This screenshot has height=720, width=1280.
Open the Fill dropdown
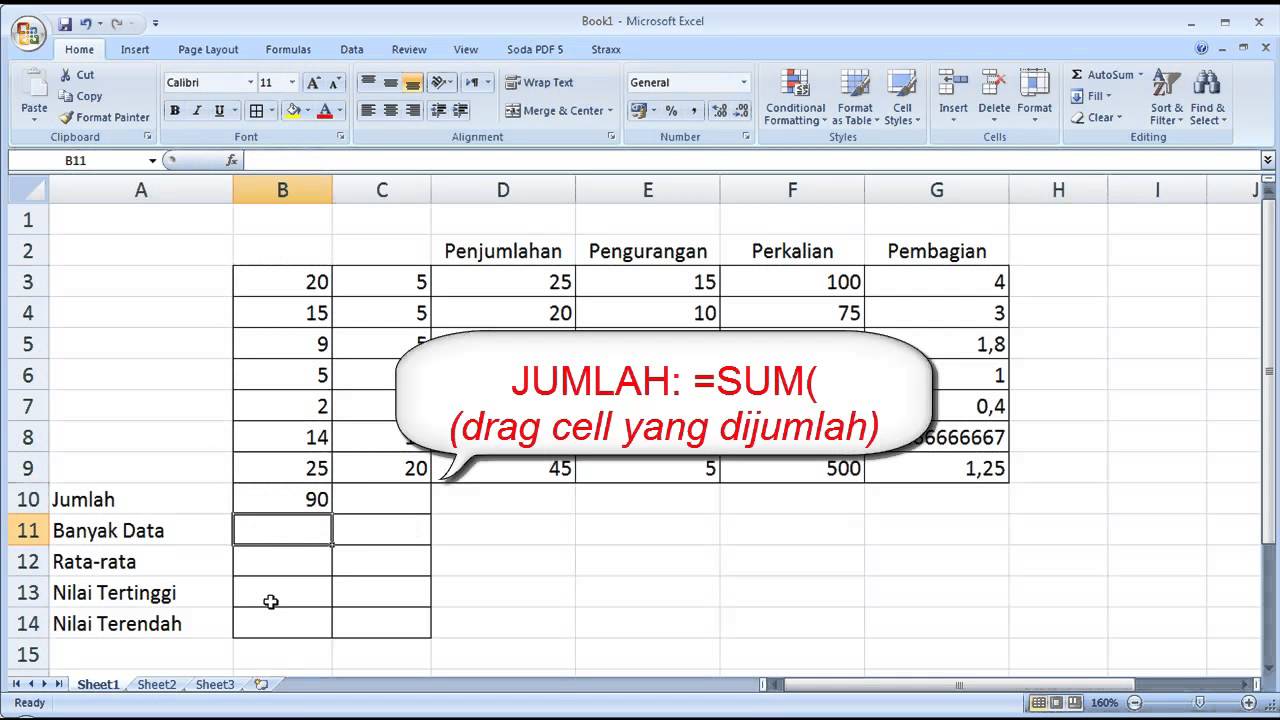click(x=1091, y=96)
